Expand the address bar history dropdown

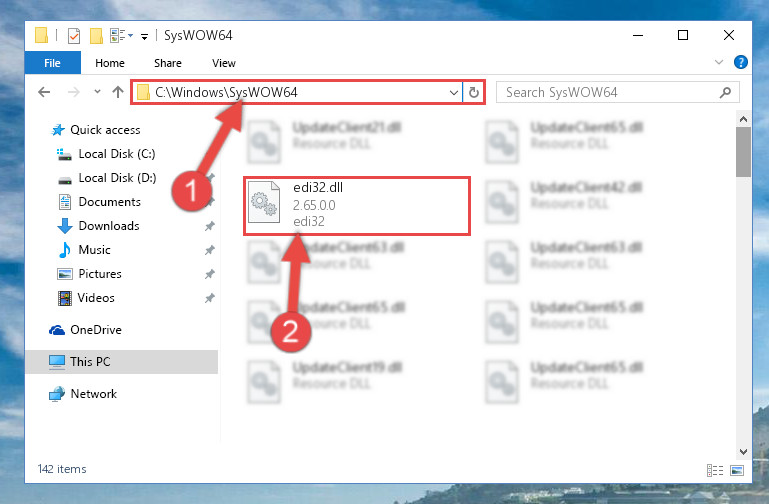click(x=454, y=92)
